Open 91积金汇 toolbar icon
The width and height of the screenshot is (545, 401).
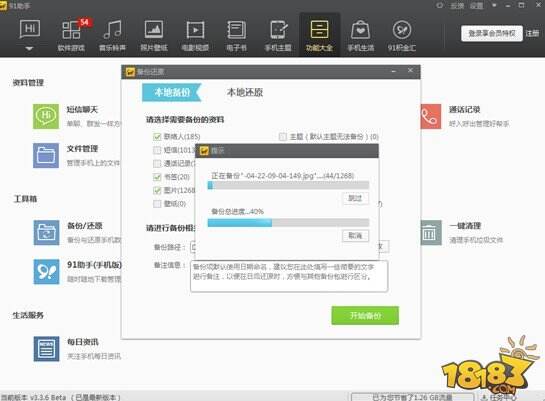point(402,36)
